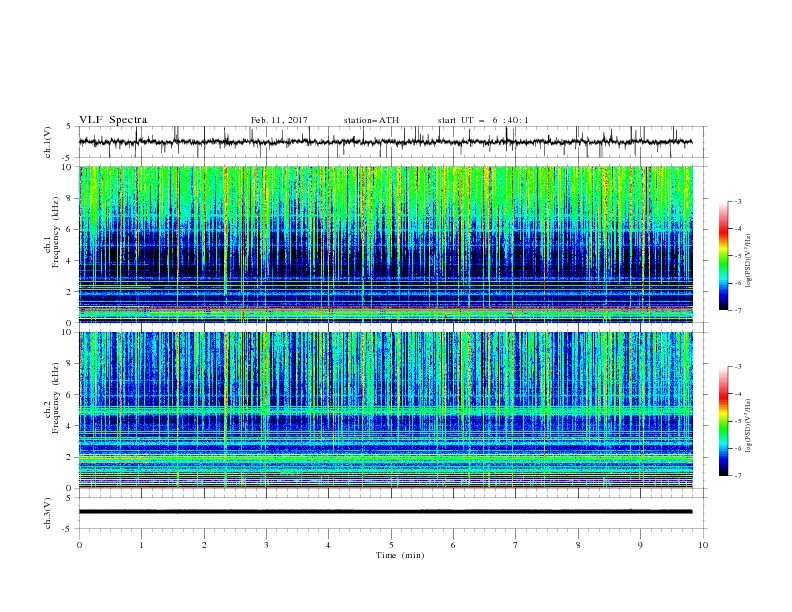Click the "-3" label on ch.2 color bar
792x612 pixels.
[x=738, y=367]
